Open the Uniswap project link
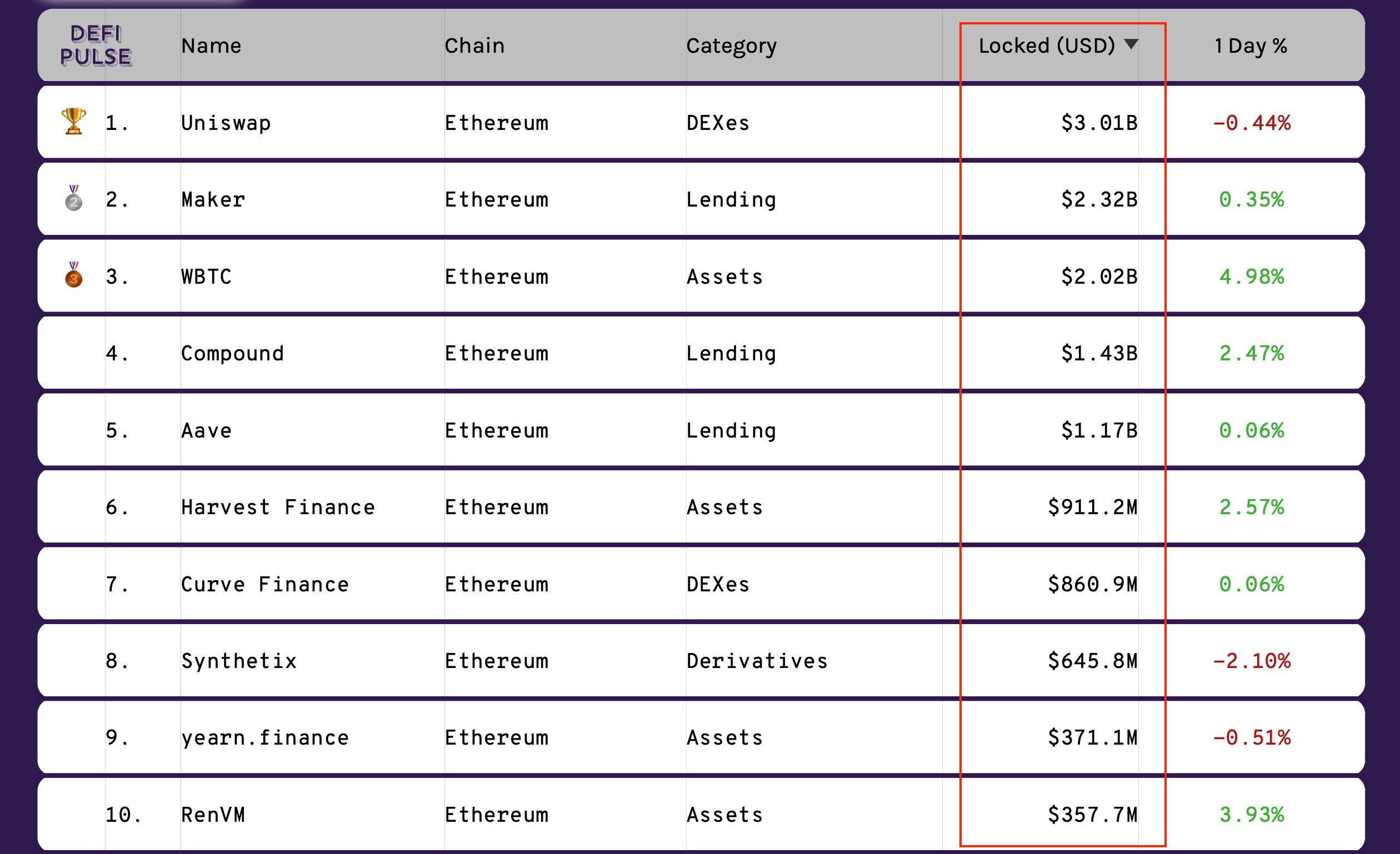 click(x=226, y=123)
